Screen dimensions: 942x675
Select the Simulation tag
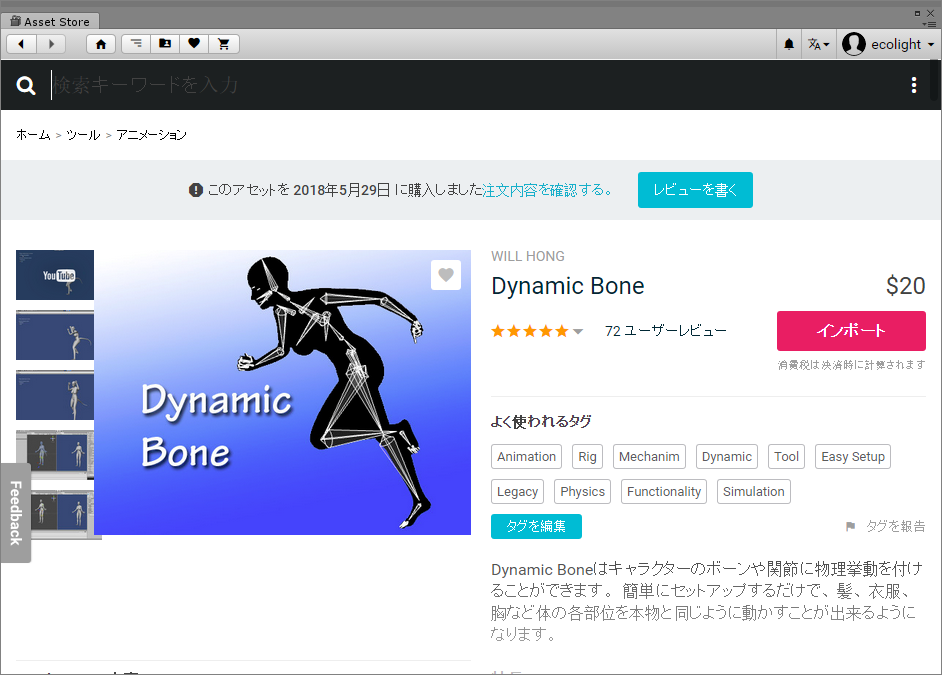click(753, 491)
